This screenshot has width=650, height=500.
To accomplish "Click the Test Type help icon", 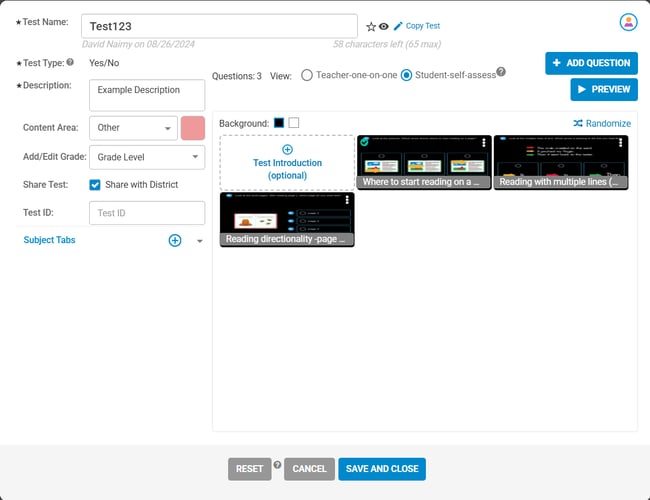I will pyautogui.click(x=70, y=62).
